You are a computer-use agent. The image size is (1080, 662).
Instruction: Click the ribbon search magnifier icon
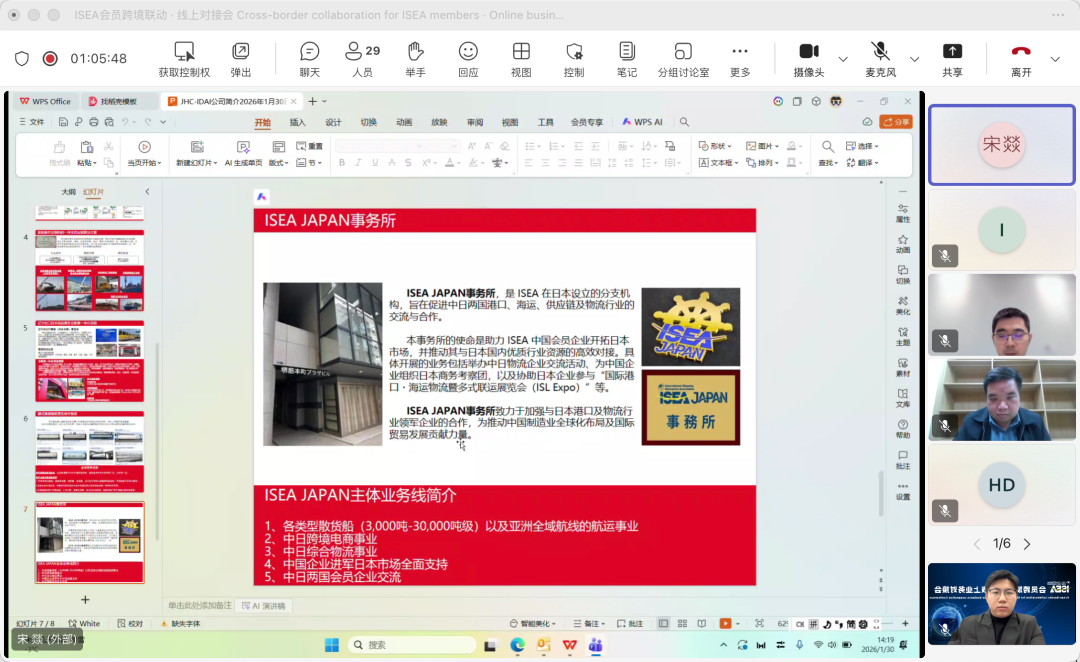coord(684,122)
